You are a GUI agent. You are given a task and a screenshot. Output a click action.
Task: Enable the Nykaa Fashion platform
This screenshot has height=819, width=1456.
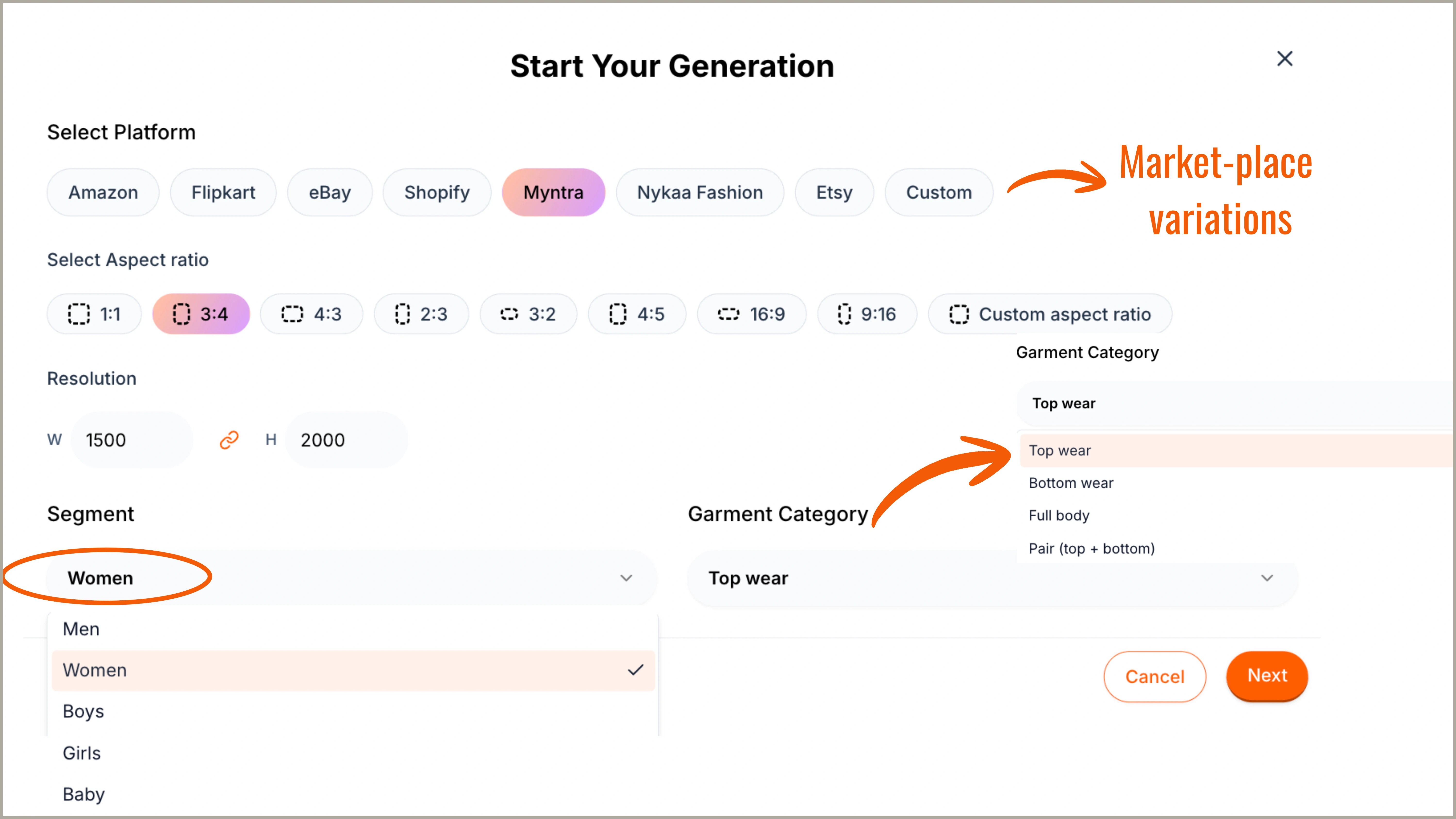(x=700, y=192)
